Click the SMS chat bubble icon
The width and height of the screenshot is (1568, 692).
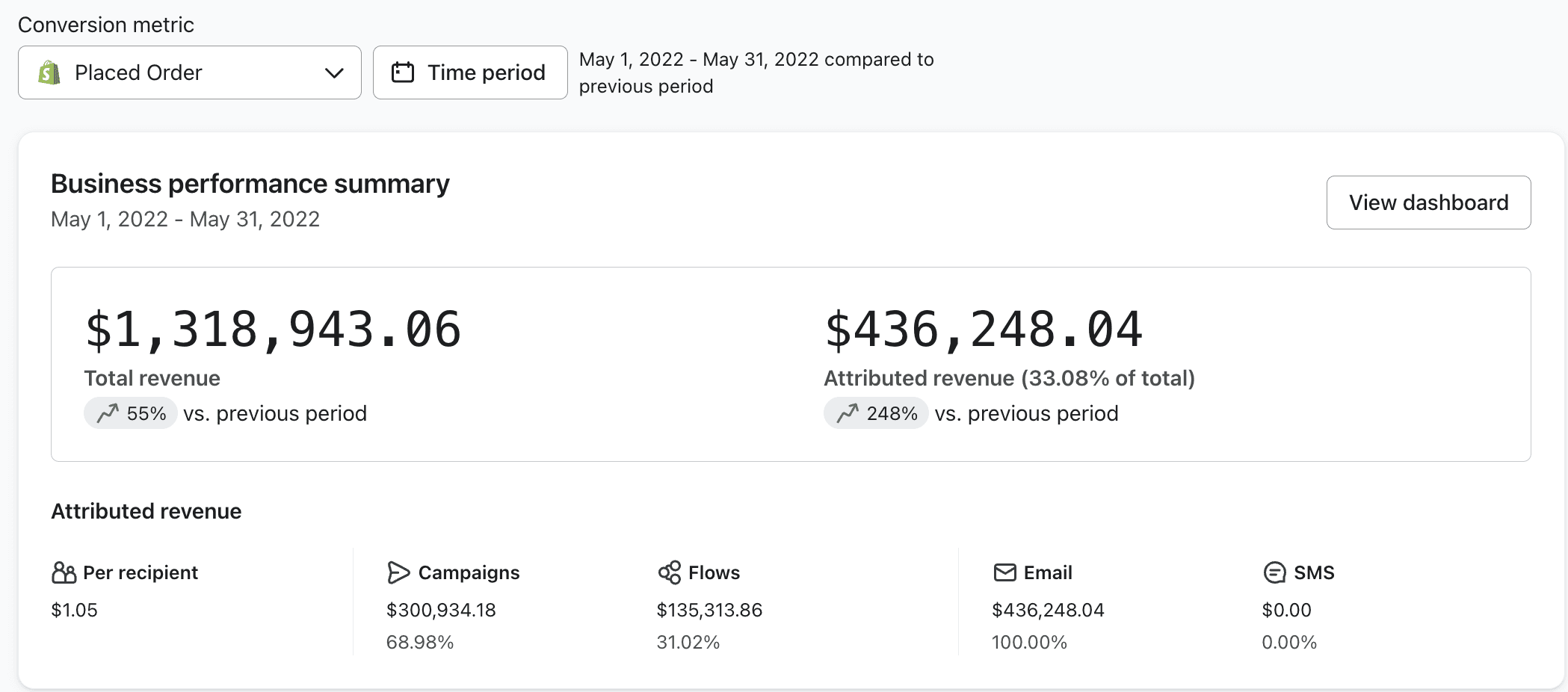1274,572
